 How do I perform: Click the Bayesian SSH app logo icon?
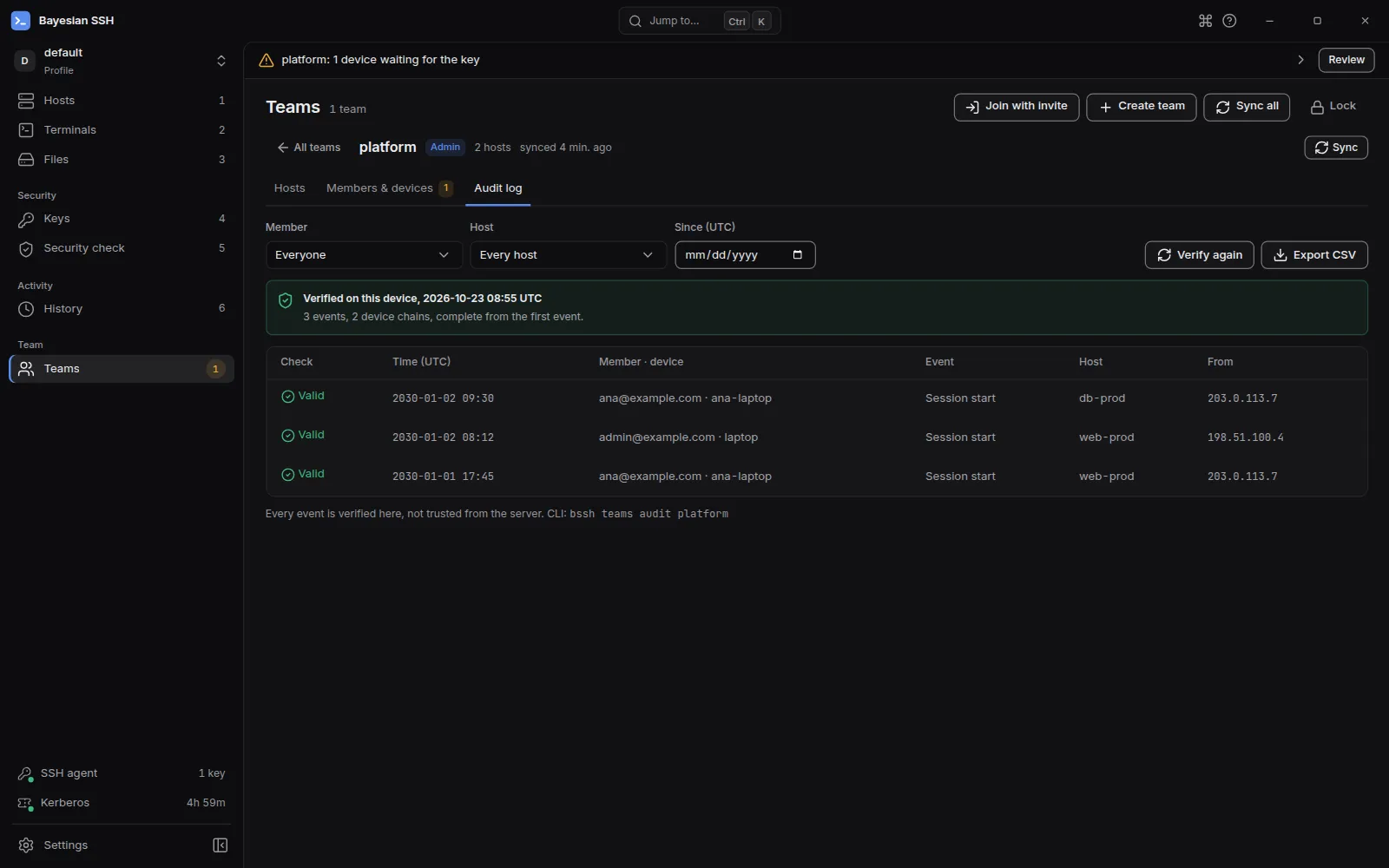21,21
